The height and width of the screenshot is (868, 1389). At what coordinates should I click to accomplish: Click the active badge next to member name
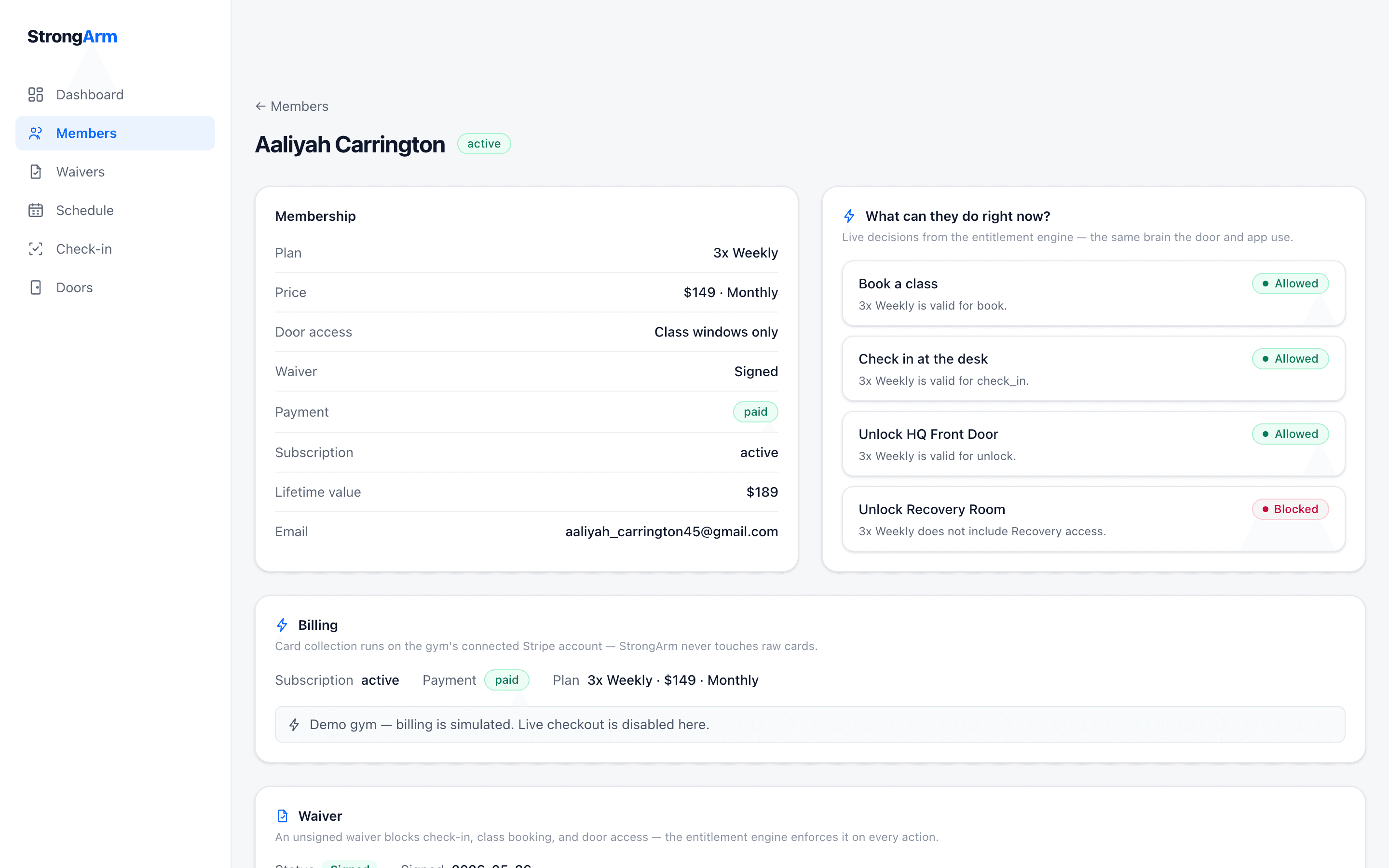484,144
